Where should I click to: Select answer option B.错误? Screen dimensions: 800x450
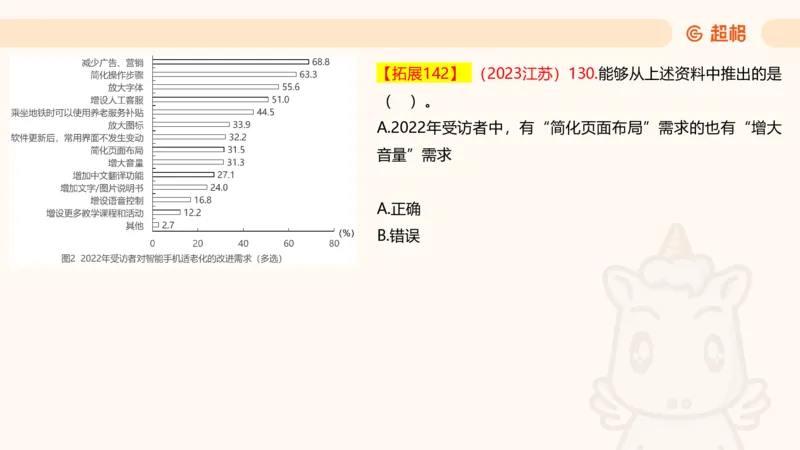click(398, 236)
